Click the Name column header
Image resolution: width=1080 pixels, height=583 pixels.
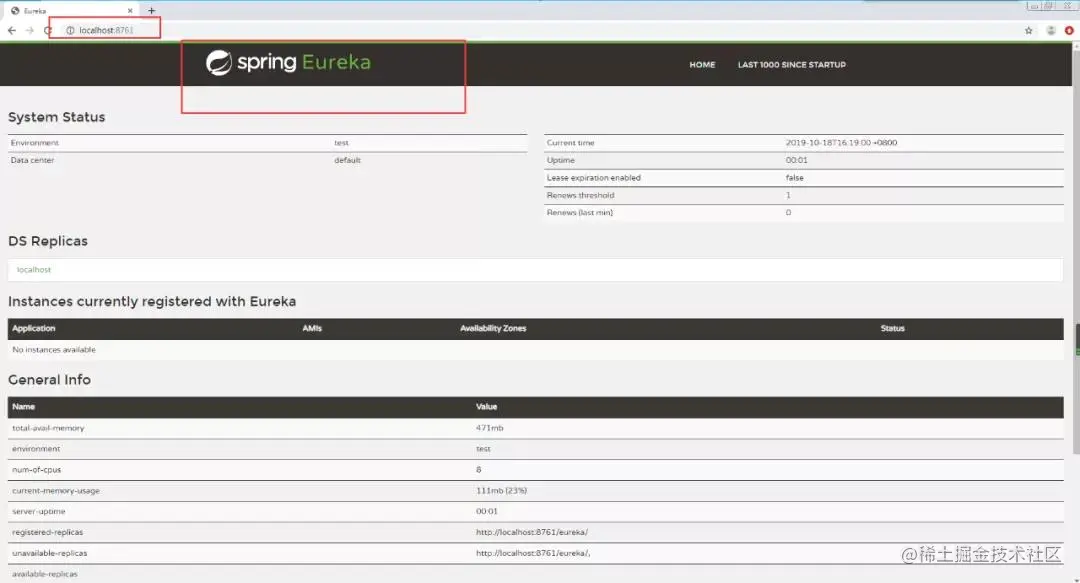tap(23, 407)
